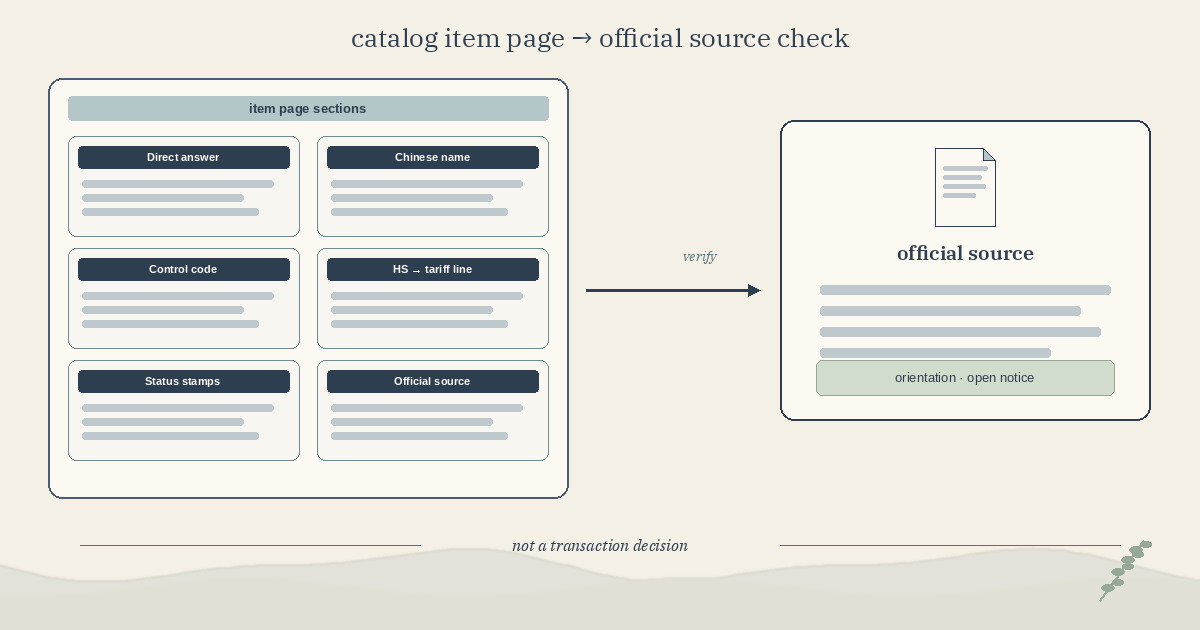Click the 'official source' heading text

point(965,253)
